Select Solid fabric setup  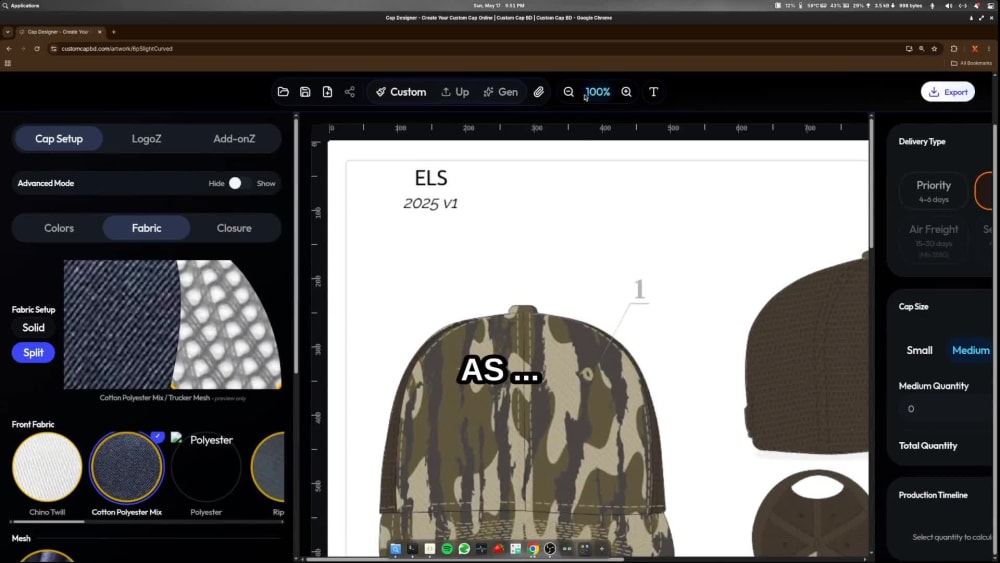pyautogui.click(x=33, y=327)
